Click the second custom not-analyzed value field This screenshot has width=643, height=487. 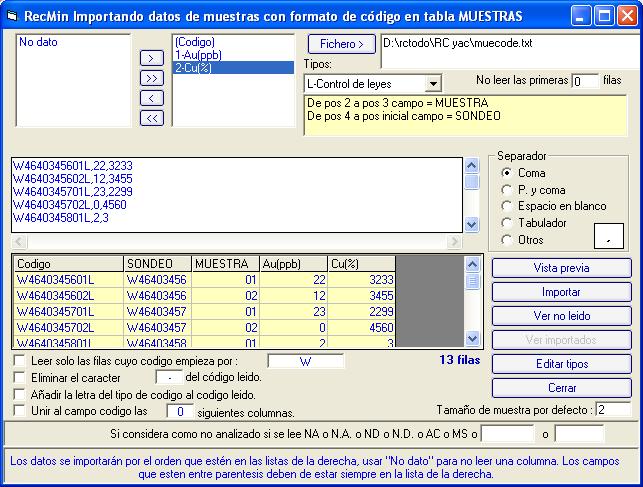579,434
